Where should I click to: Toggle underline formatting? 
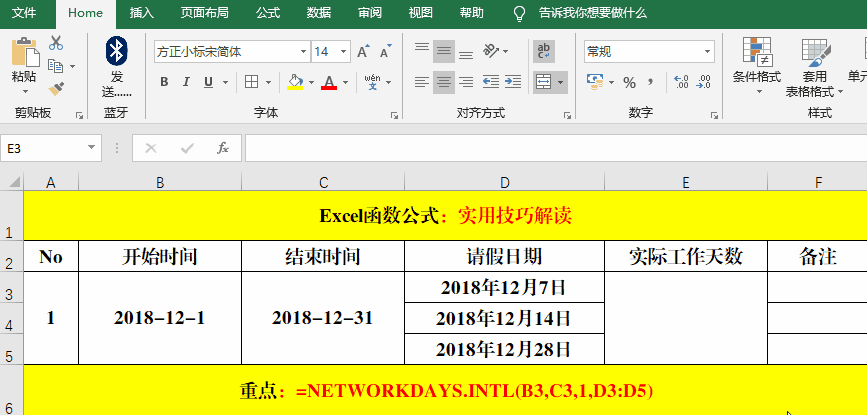click(x=208, y=82)
